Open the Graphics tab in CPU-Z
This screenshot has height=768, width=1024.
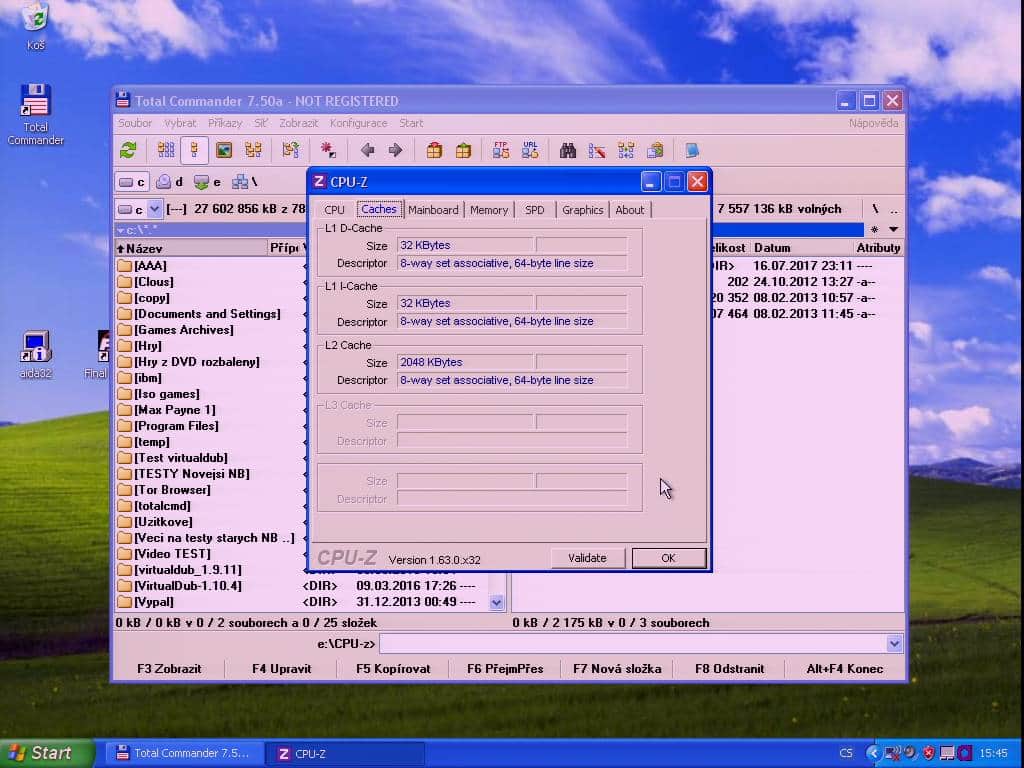(x=583, y=210)
